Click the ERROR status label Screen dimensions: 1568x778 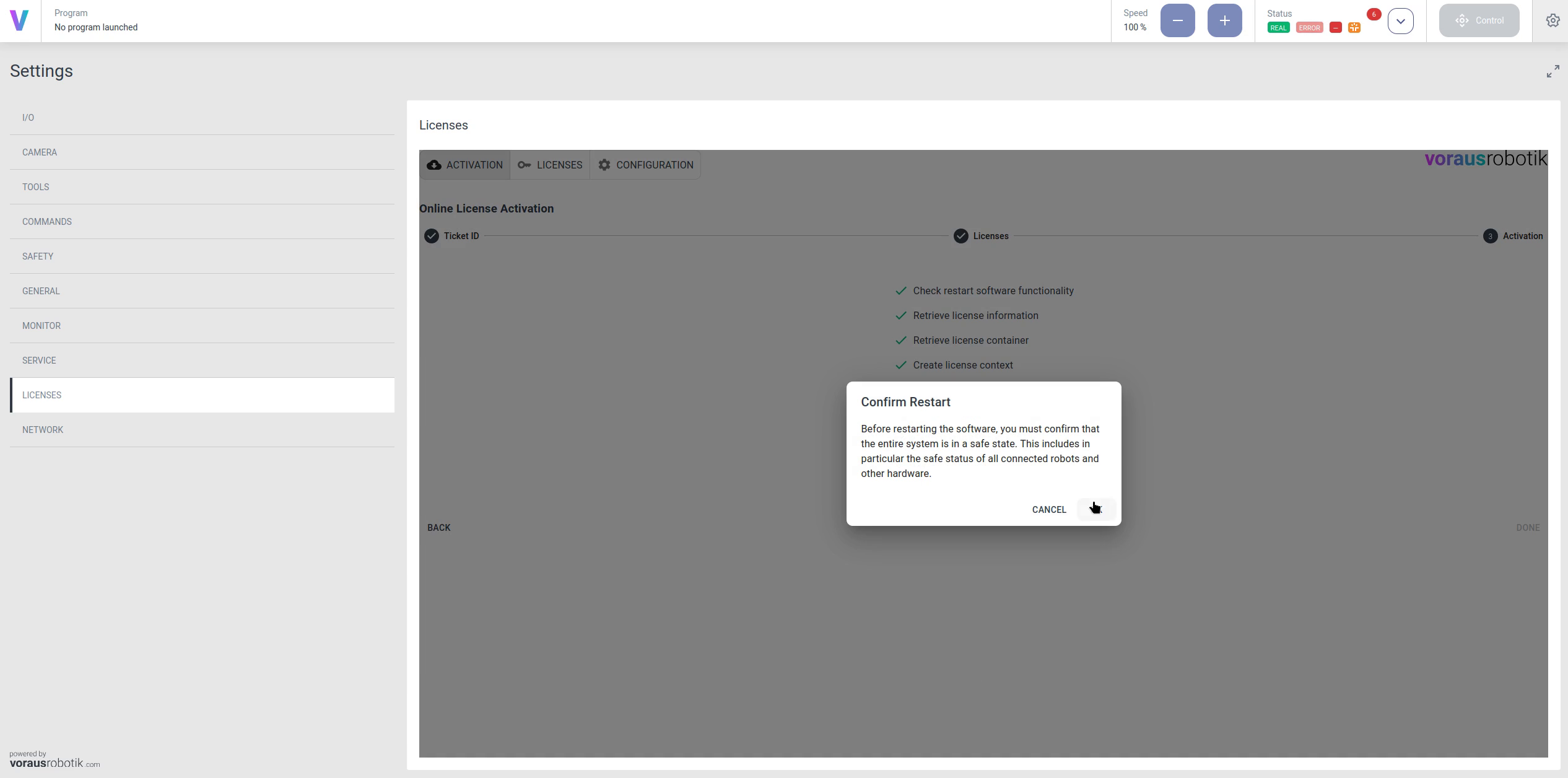[x=1309, y=28]
